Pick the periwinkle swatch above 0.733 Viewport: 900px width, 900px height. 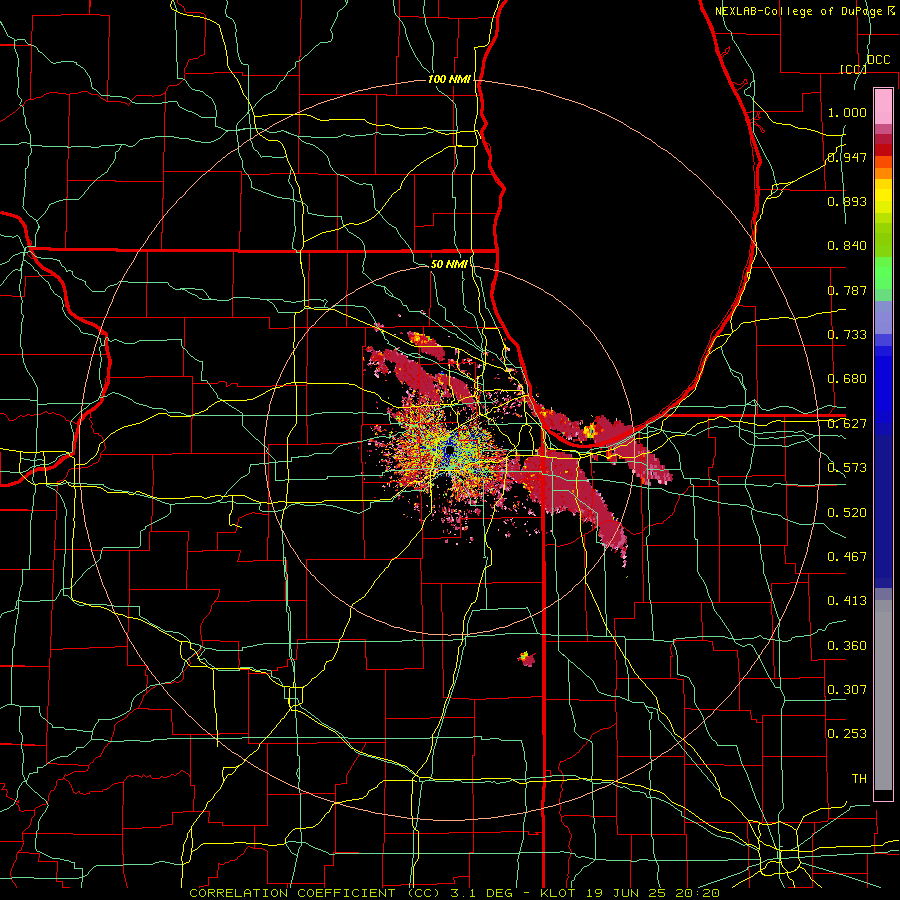[x=883, y=317]
